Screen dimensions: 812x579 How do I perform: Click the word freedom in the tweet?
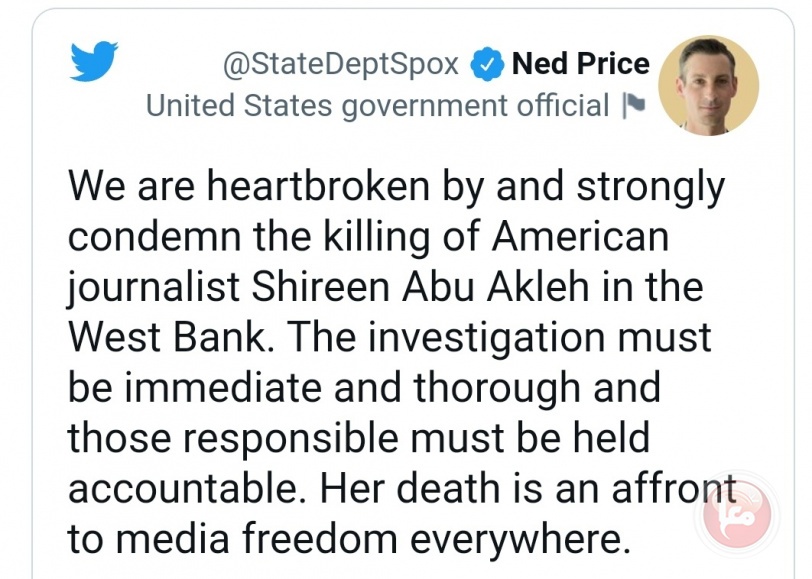[320, 539]
